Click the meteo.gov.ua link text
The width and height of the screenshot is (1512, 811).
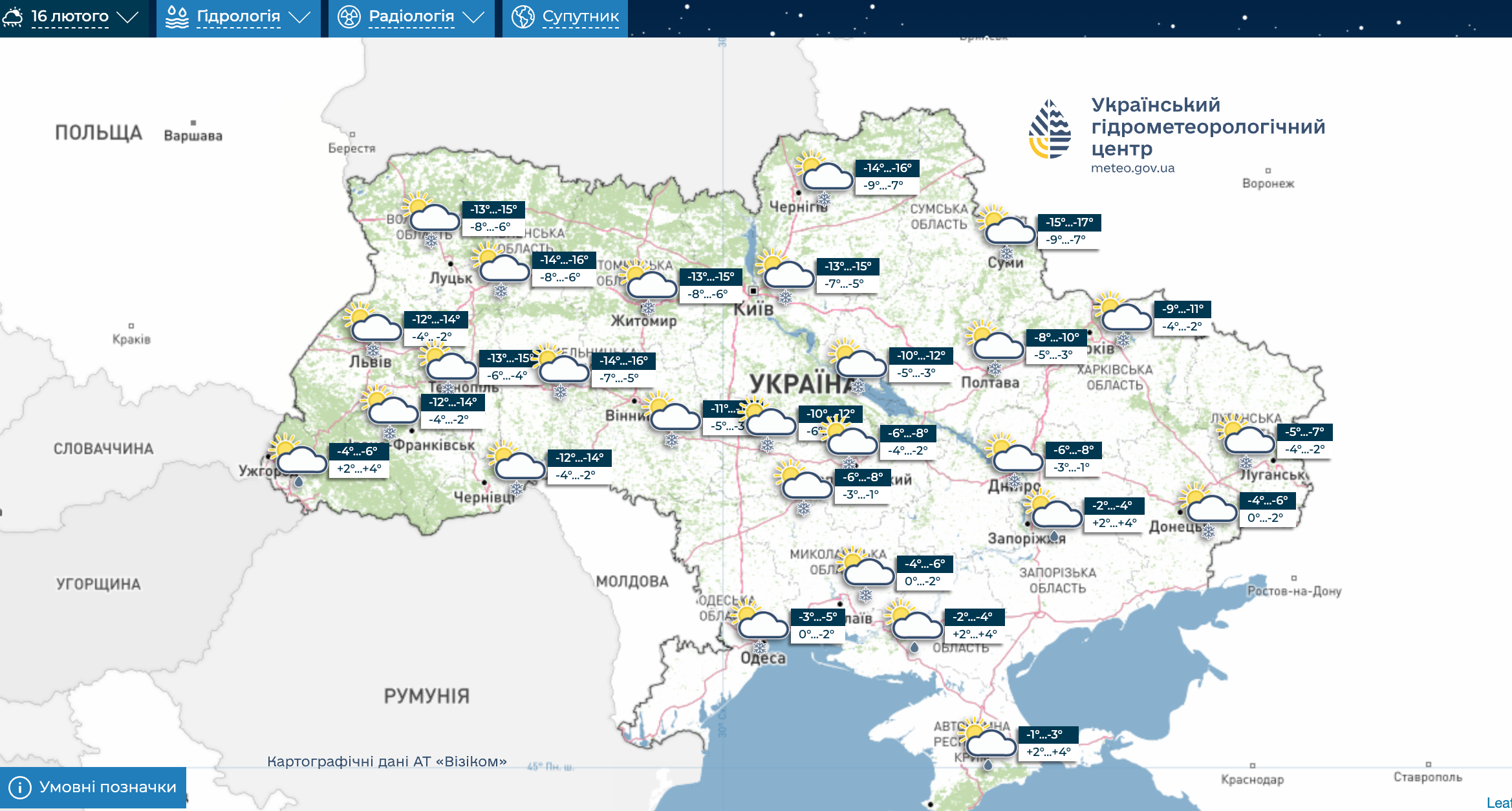(x=1132, y=168)
